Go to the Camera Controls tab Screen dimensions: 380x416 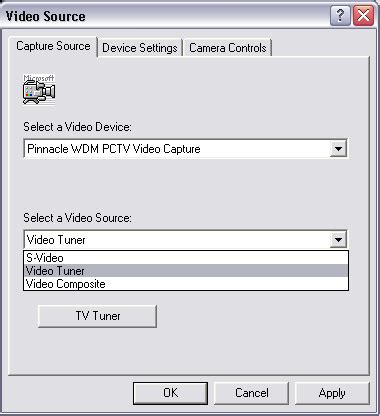[228, 48]
